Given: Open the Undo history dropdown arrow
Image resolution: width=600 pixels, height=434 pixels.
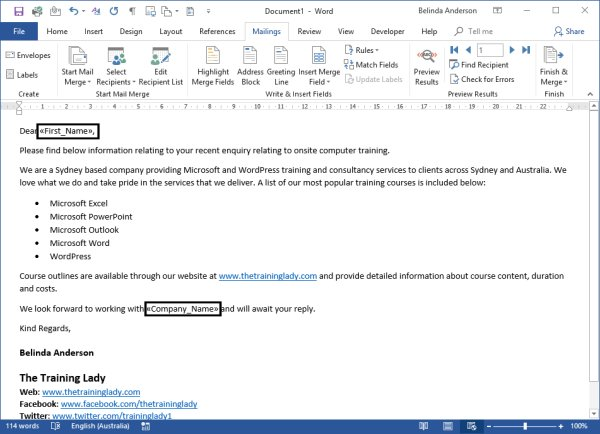Looking at the screenshot, I should point(83,11).
